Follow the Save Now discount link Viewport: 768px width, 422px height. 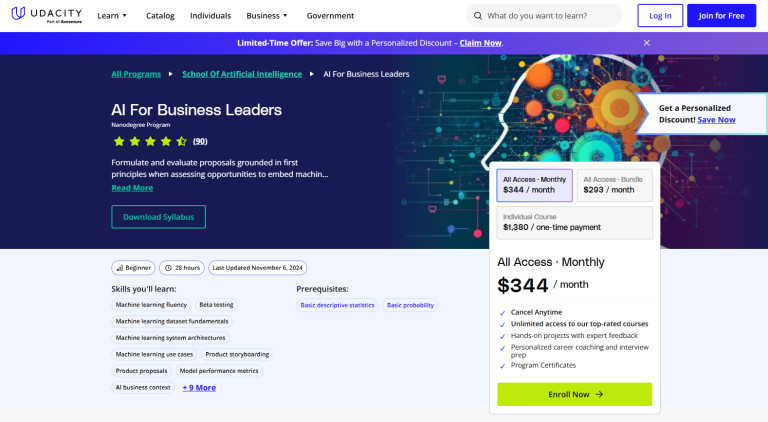(716, 120)
